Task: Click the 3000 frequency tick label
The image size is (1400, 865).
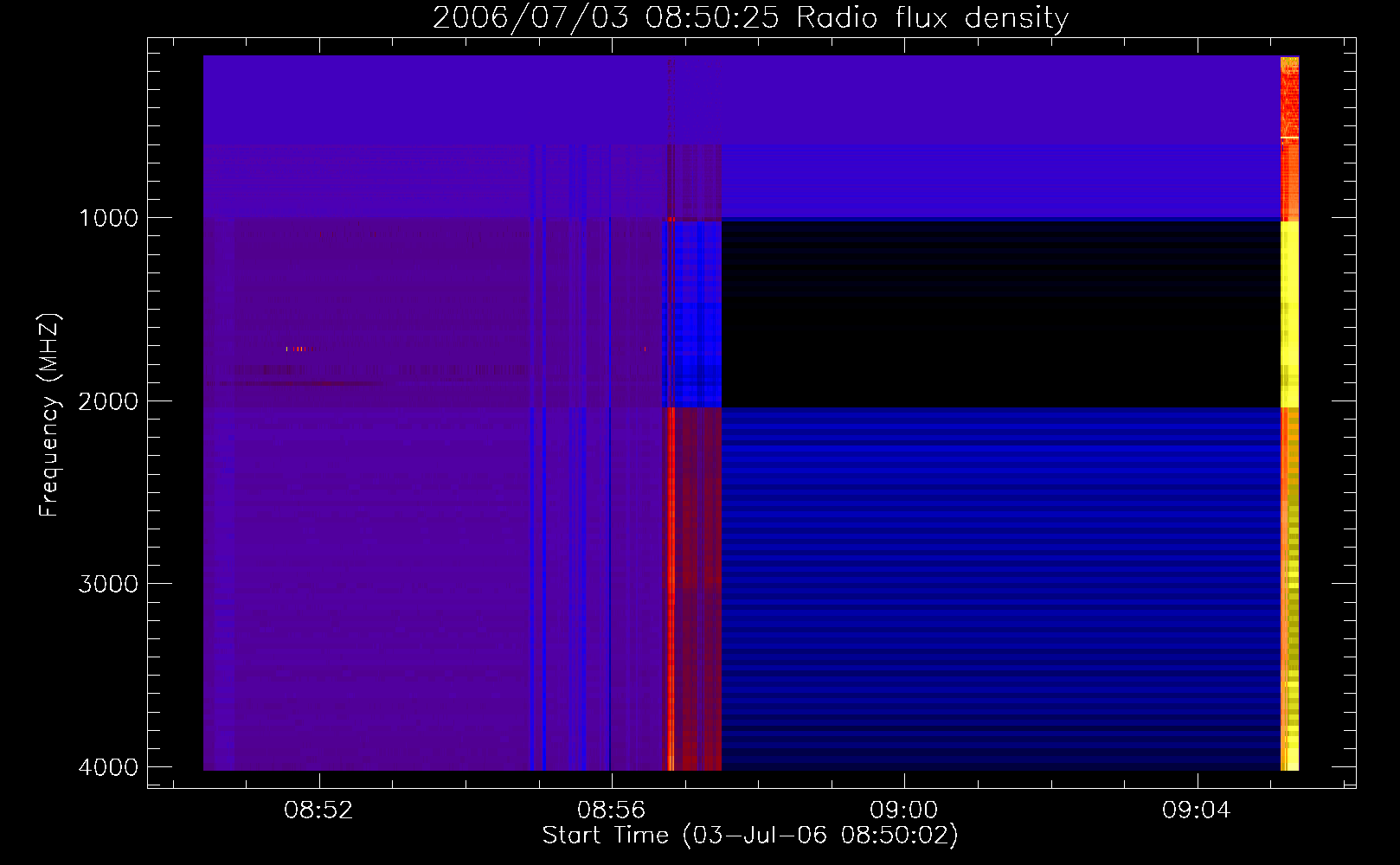Action: point(108,584)
